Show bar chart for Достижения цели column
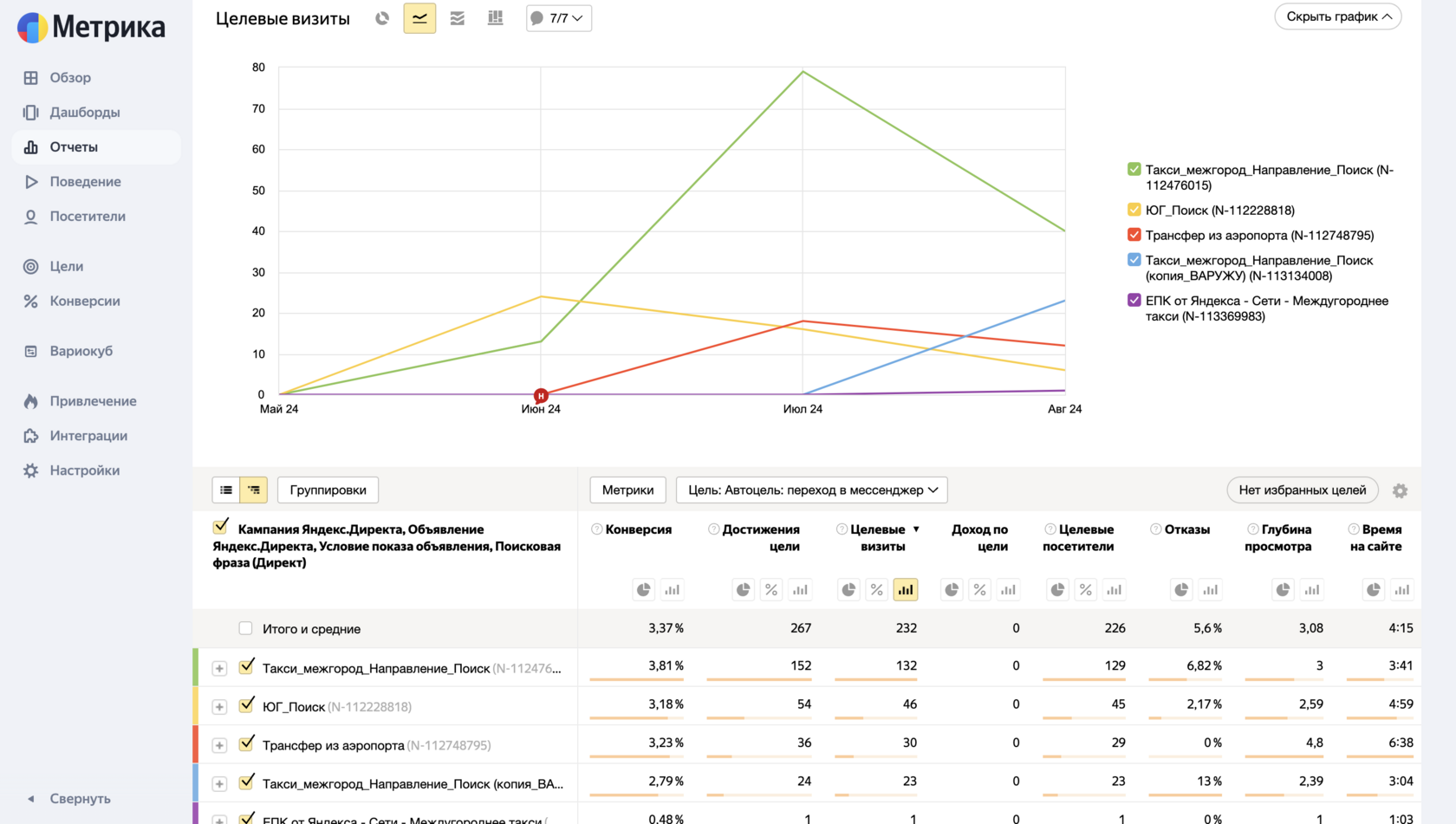Viewport: 1456px width, 824px height. coord(800,590)
